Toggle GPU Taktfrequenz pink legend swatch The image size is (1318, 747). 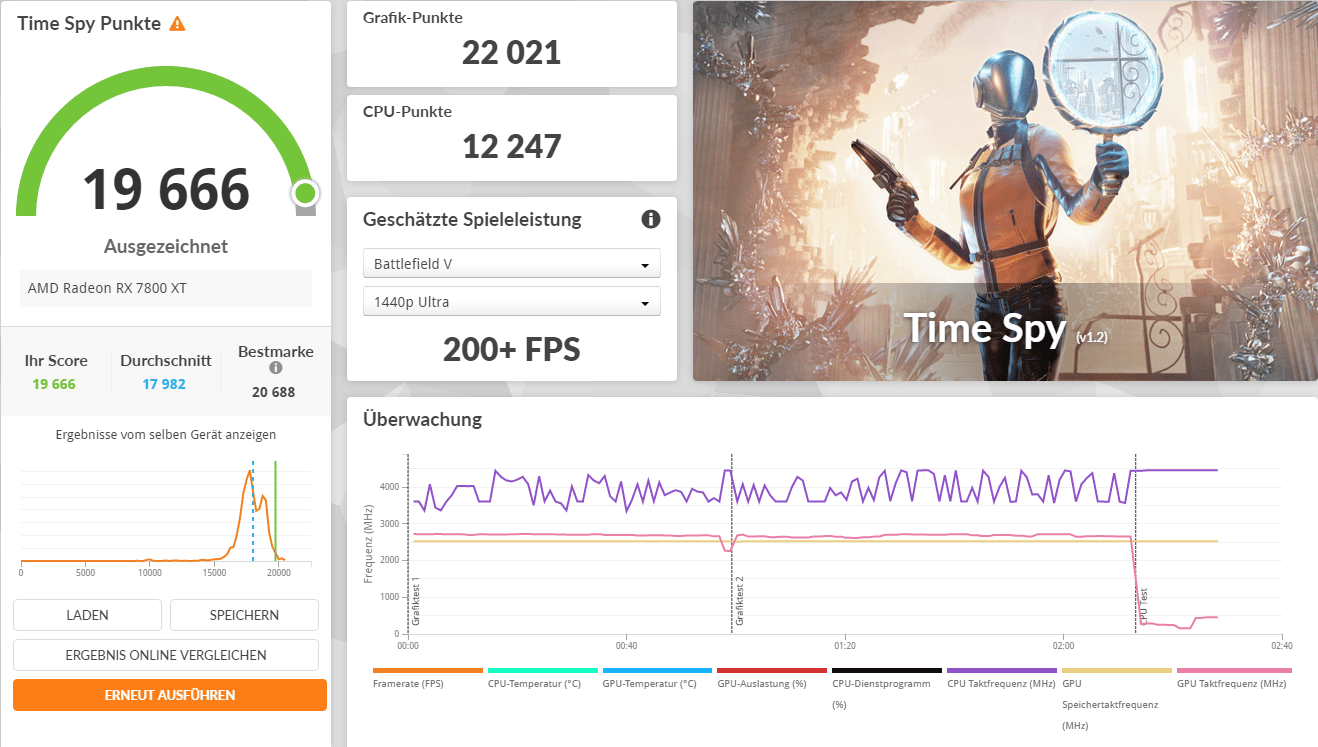[x=1234, y=670]
